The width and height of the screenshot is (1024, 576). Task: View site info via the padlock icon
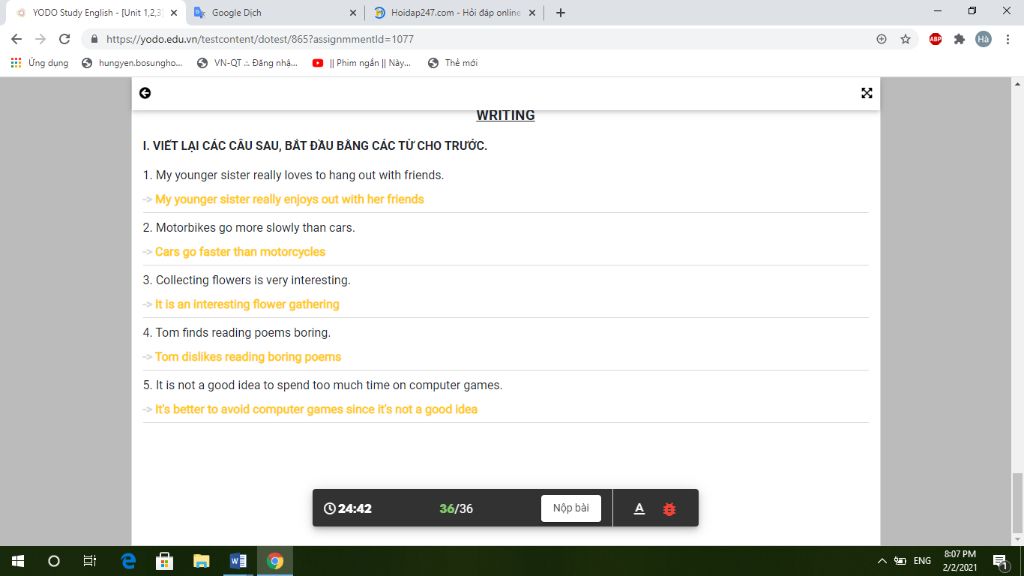94,39
